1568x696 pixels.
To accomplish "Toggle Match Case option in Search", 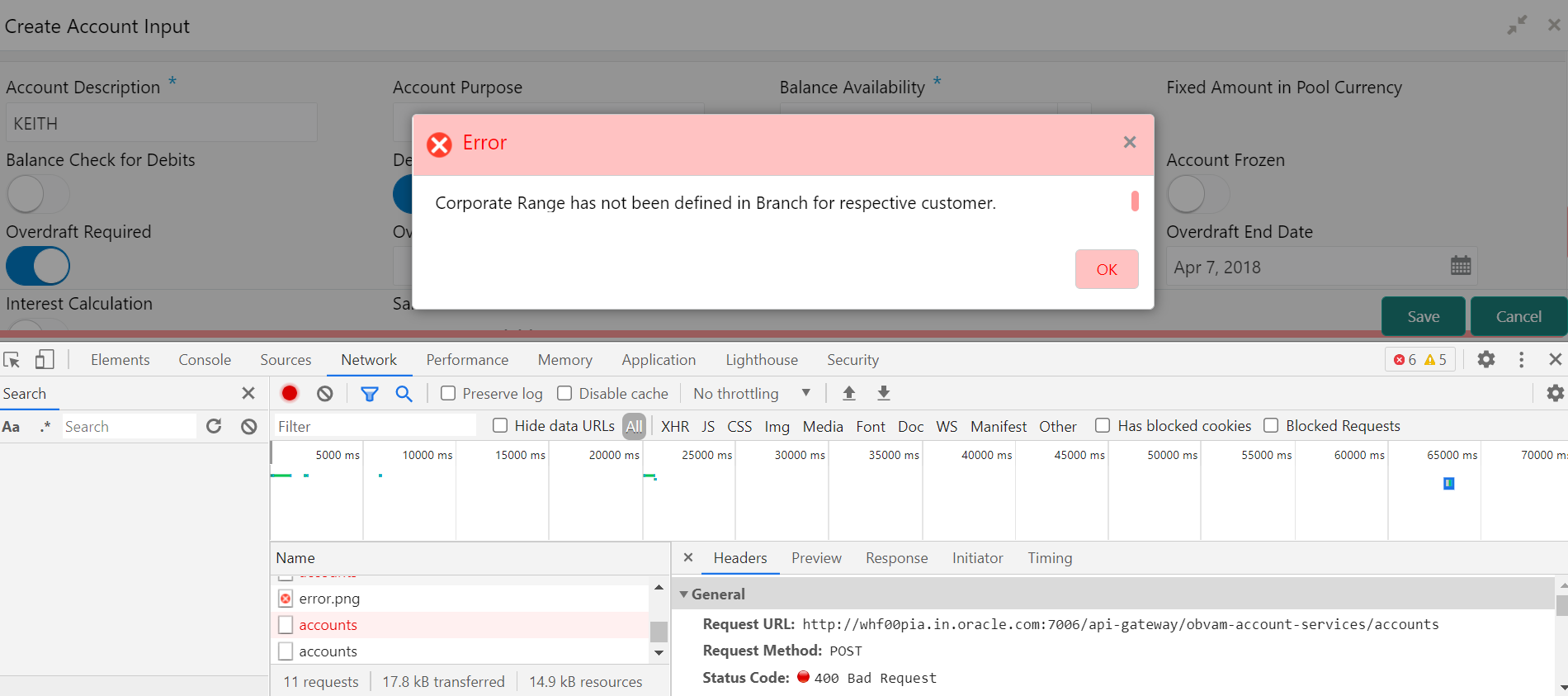I will coord(12,426).
